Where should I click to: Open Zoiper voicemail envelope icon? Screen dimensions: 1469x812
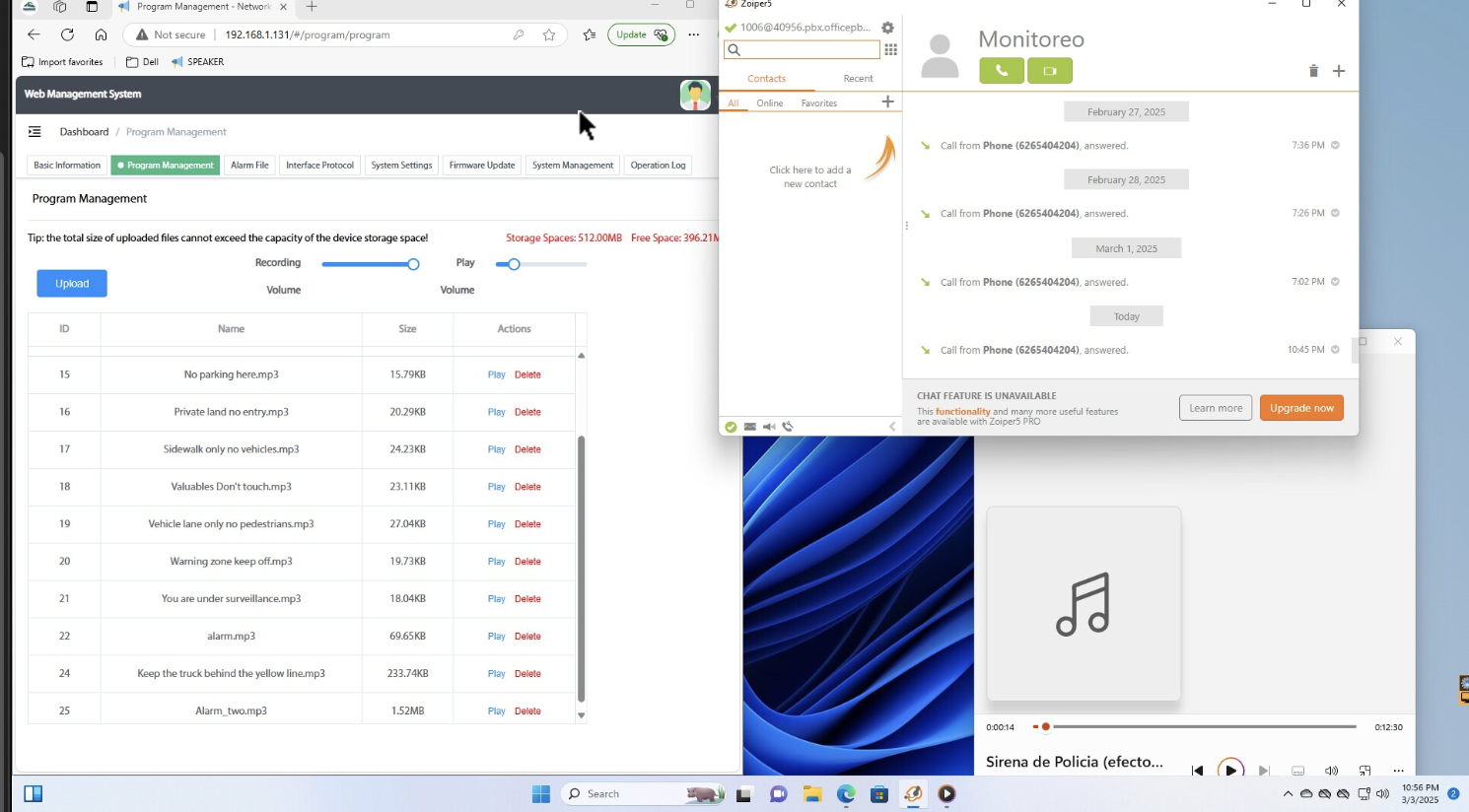point(750,427)
